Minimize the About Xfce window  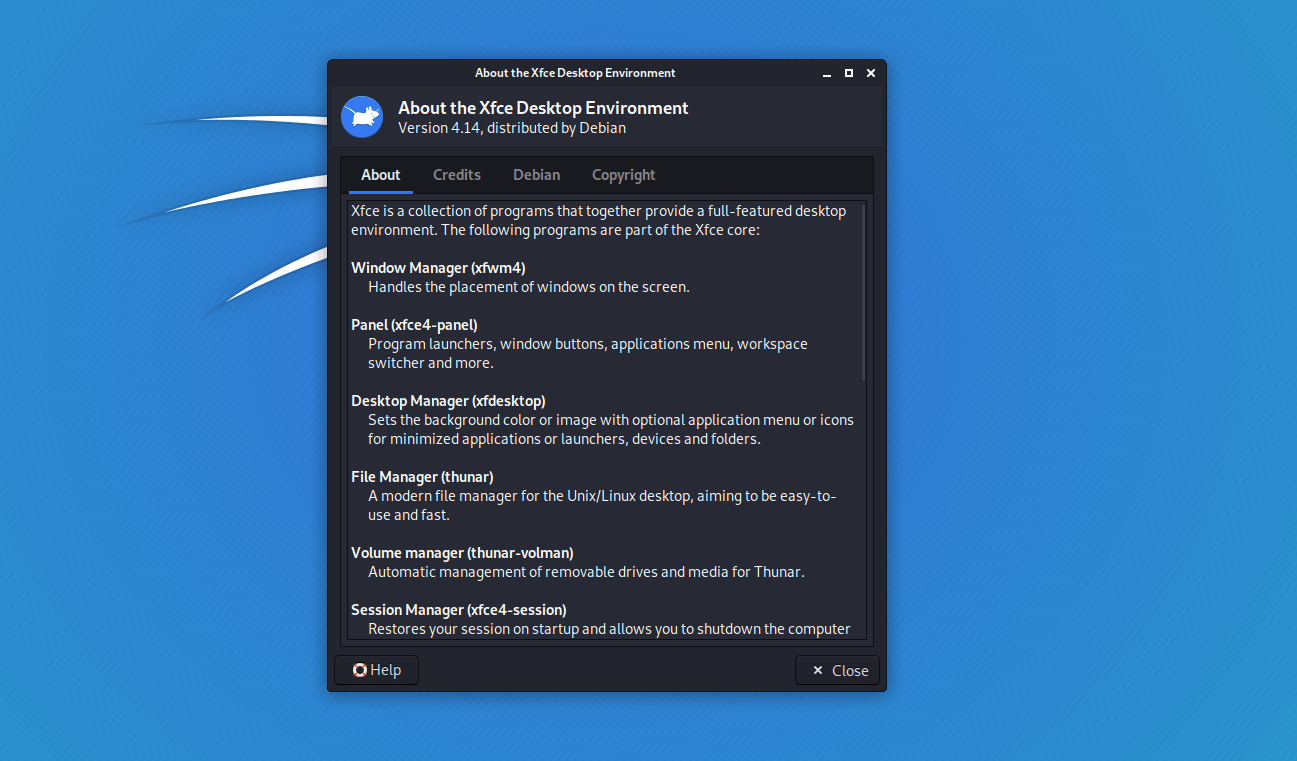(x=827, y=73)
